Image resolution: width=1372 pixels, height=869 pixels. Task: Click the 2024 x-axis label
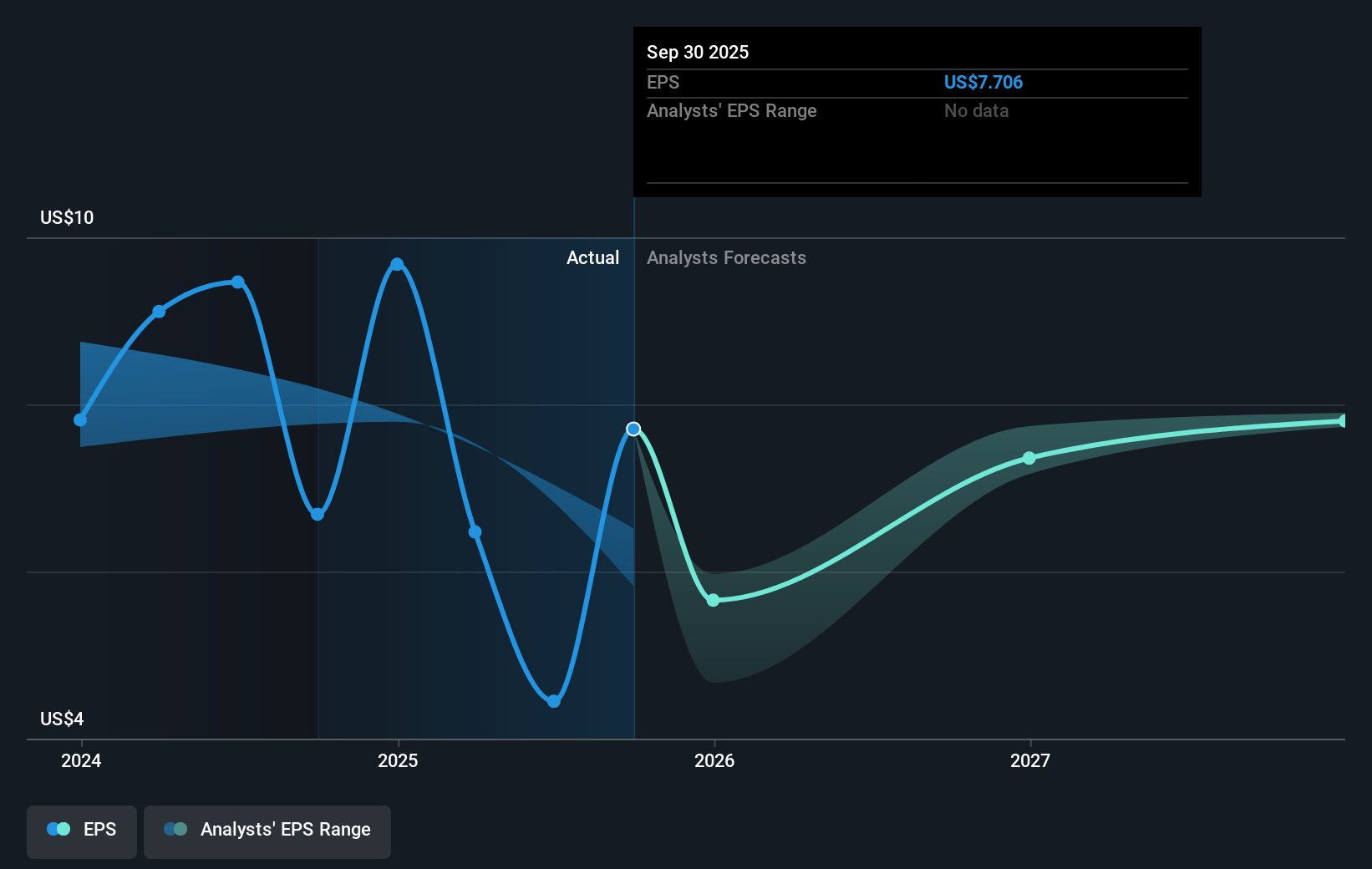click(x=81, y=760)
